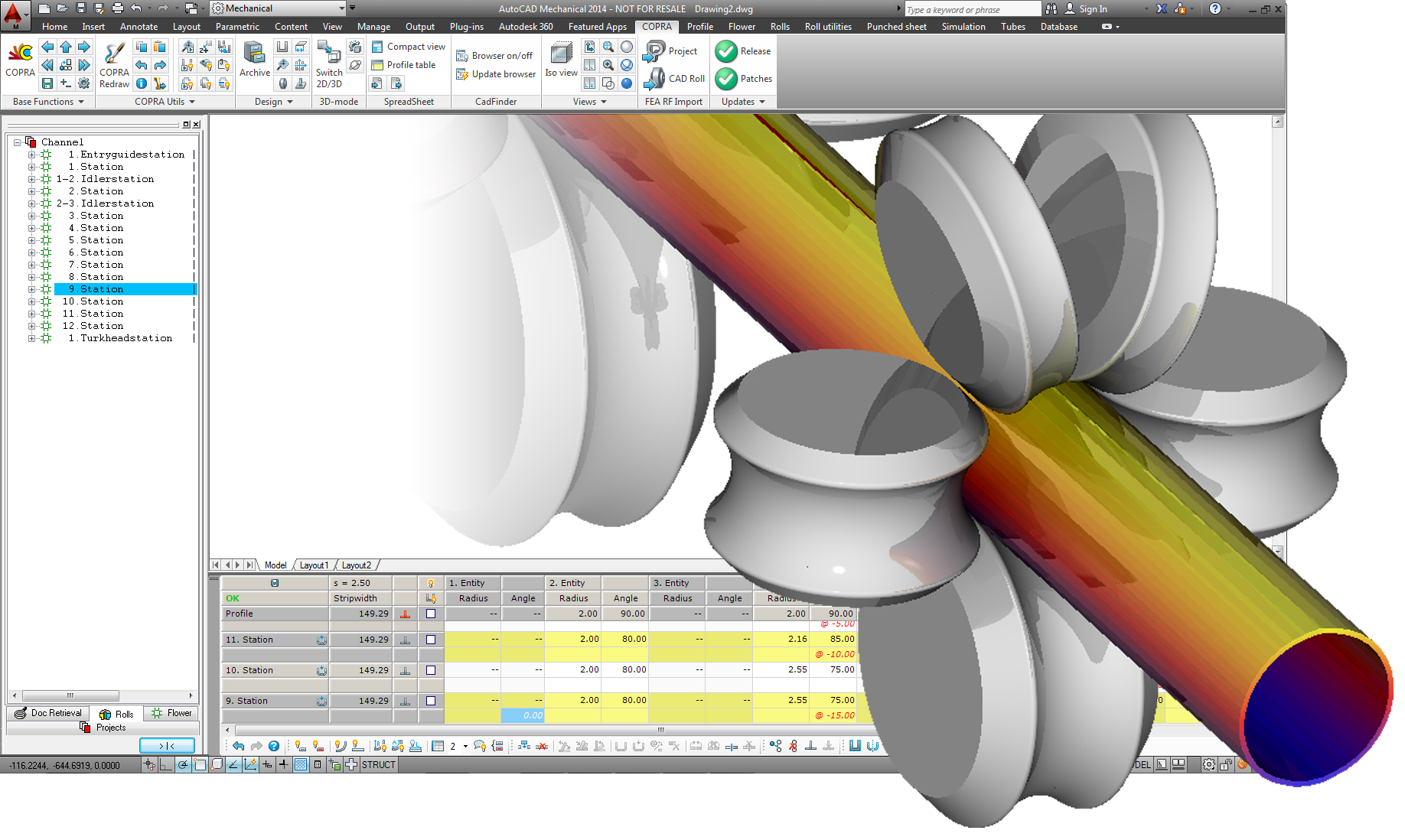Activate the Iso view cube icon
This screenshot has height=840, width=1405.
(x=561, y=54)
